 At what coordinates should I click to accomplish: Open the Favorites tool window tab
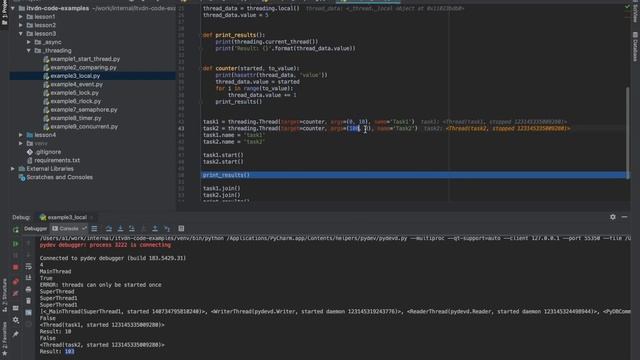4,338
